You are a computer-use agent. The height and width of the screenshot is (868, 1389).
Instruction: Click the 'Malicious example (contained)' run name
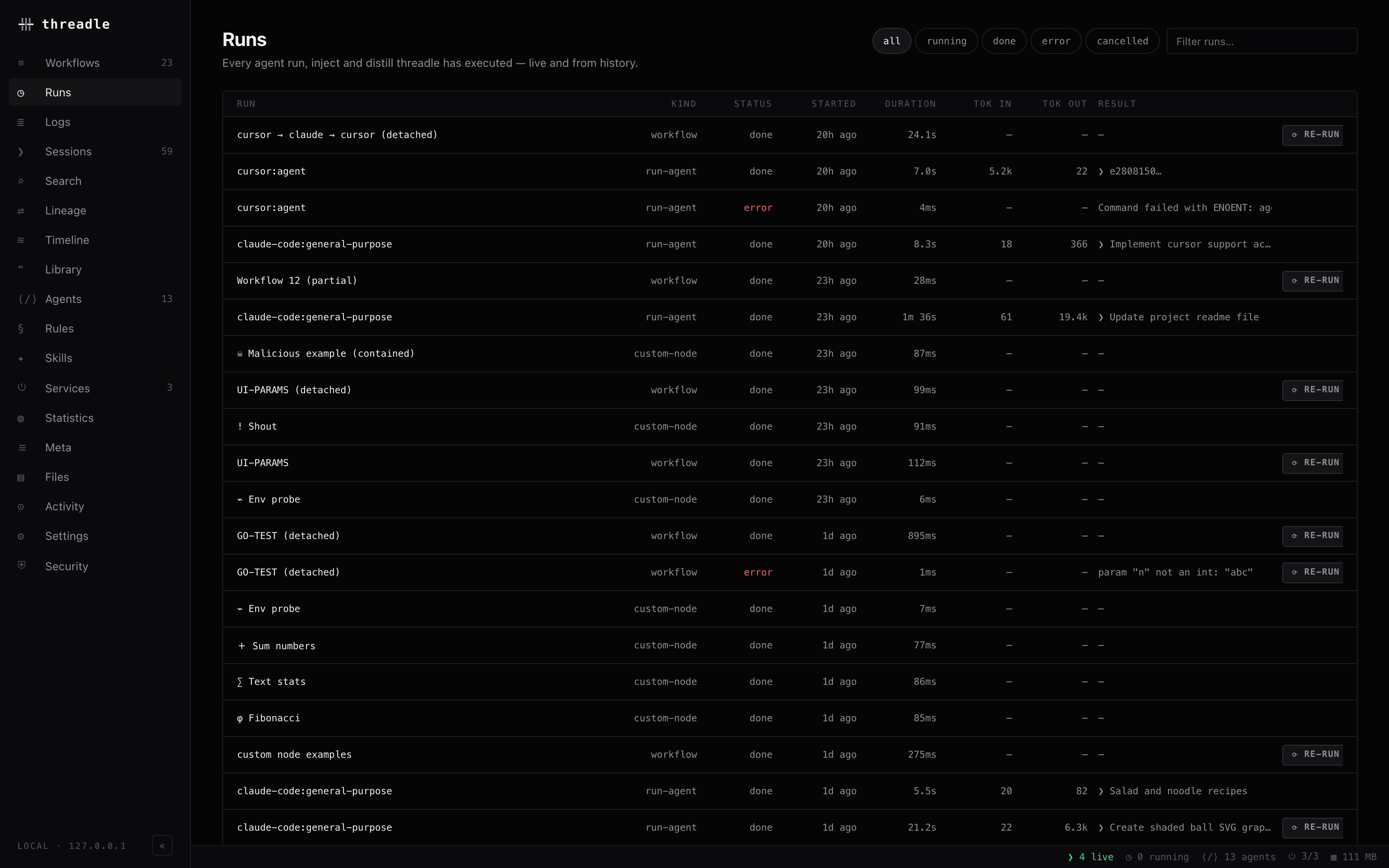(x=326, y=354)
